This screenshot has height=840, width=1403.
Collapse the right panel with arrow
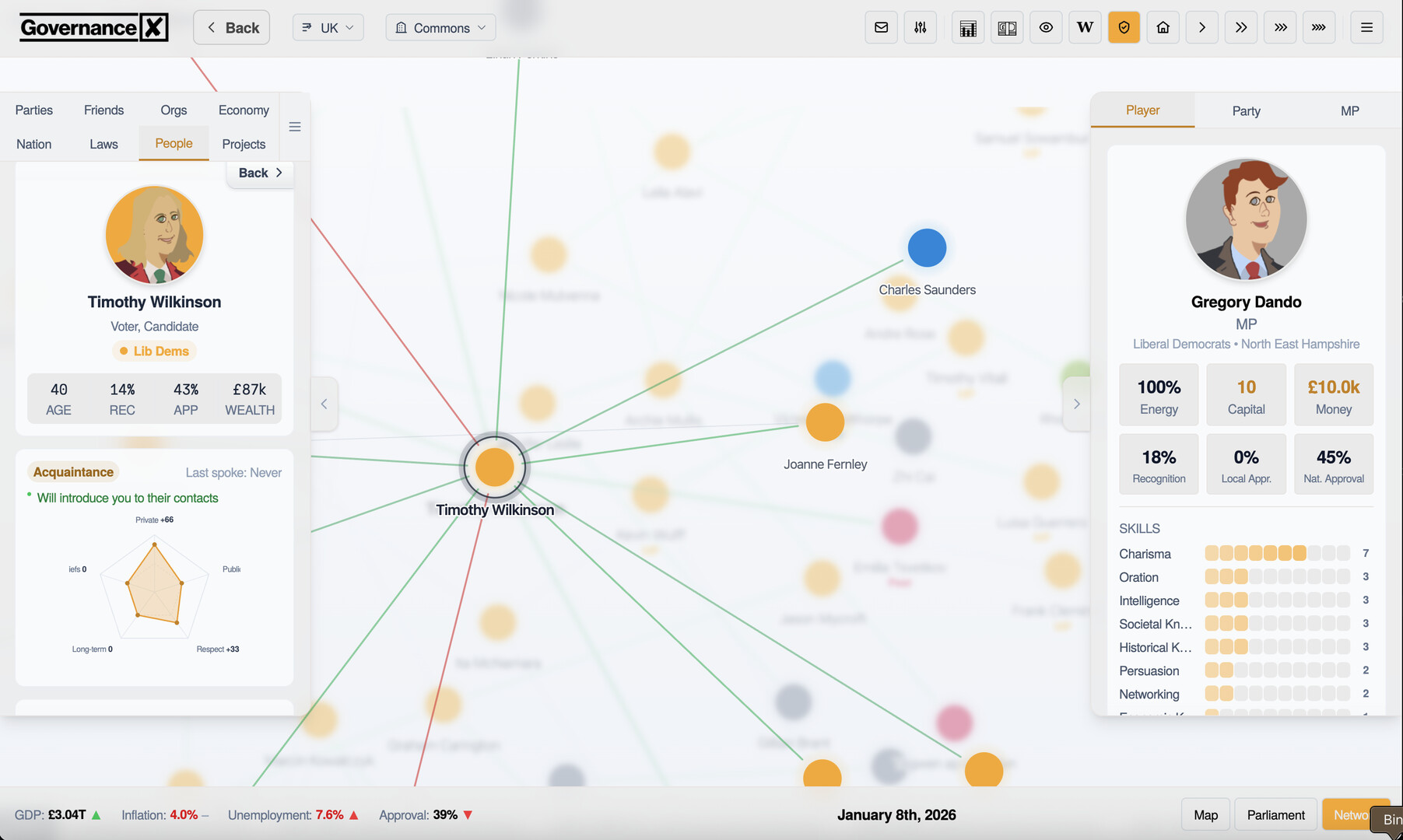1077,404
